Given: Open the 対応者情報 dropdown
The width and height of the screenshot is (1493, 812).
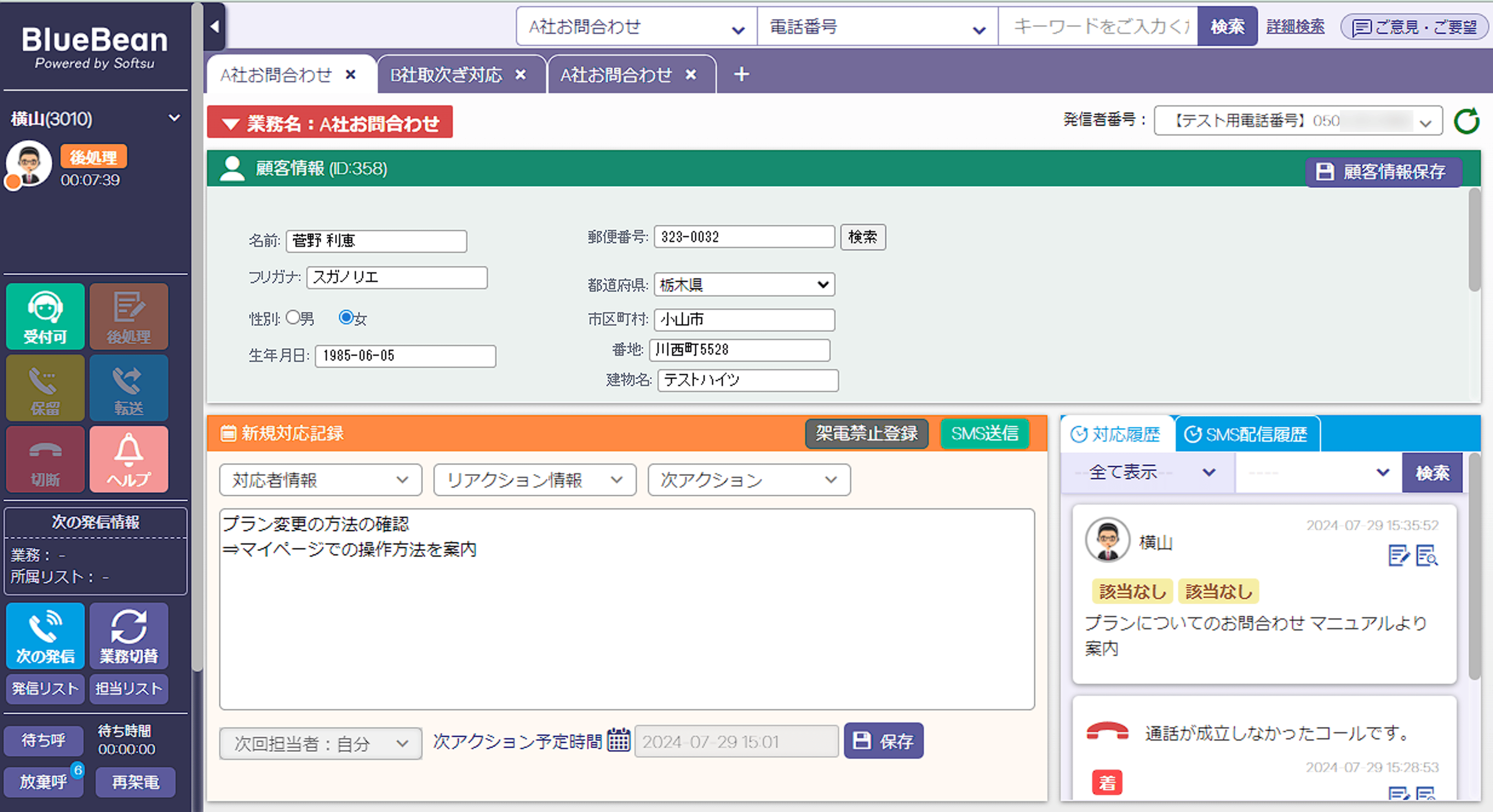Looking at the screenshot, I should [320, 480].
